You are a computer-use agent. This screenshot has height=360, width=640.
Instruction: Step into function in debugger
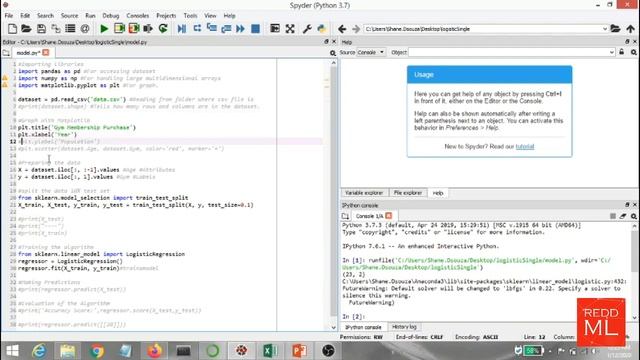click(x=212, y=29)
